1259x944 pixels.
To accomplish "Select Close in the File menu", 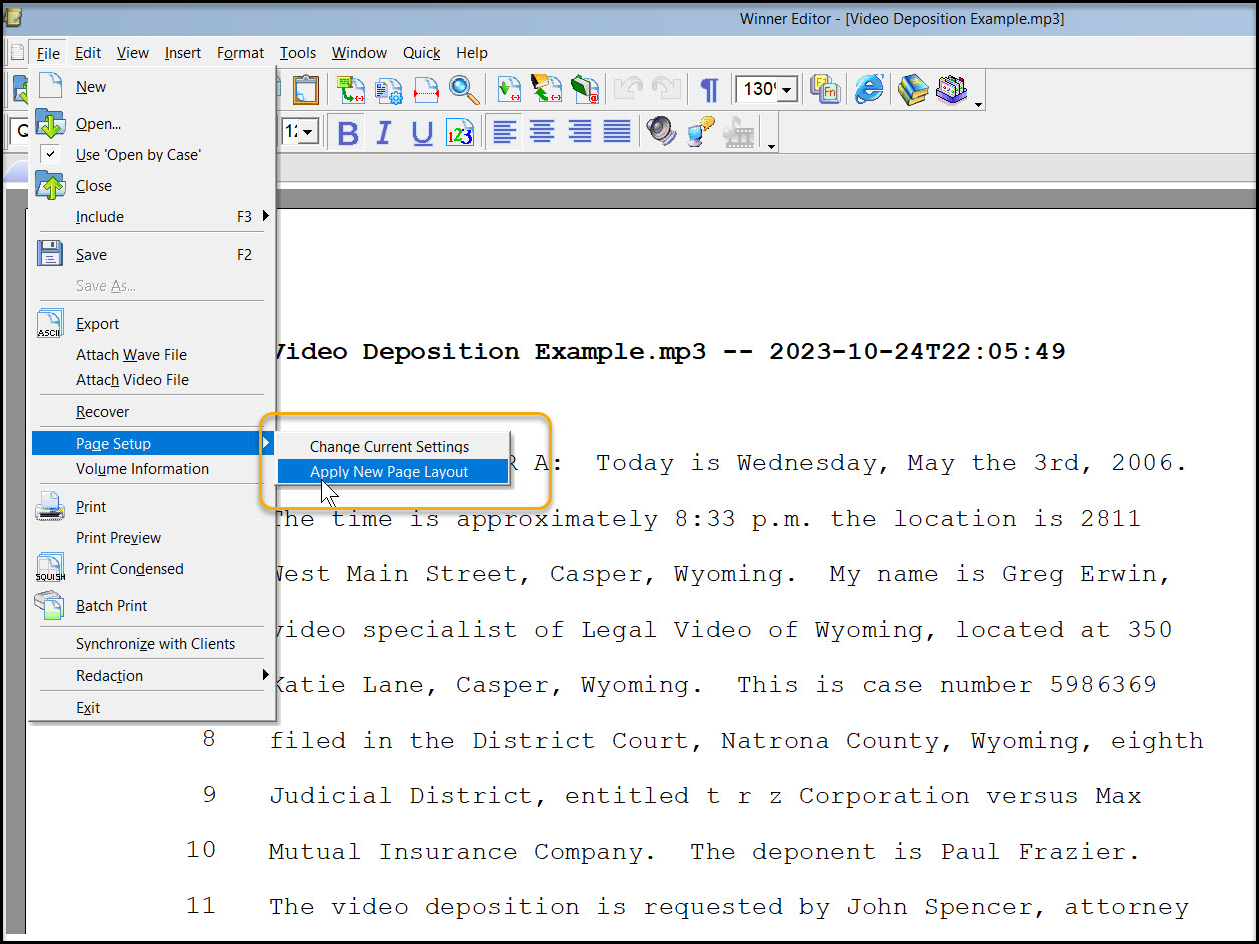I will click(153, 186).
